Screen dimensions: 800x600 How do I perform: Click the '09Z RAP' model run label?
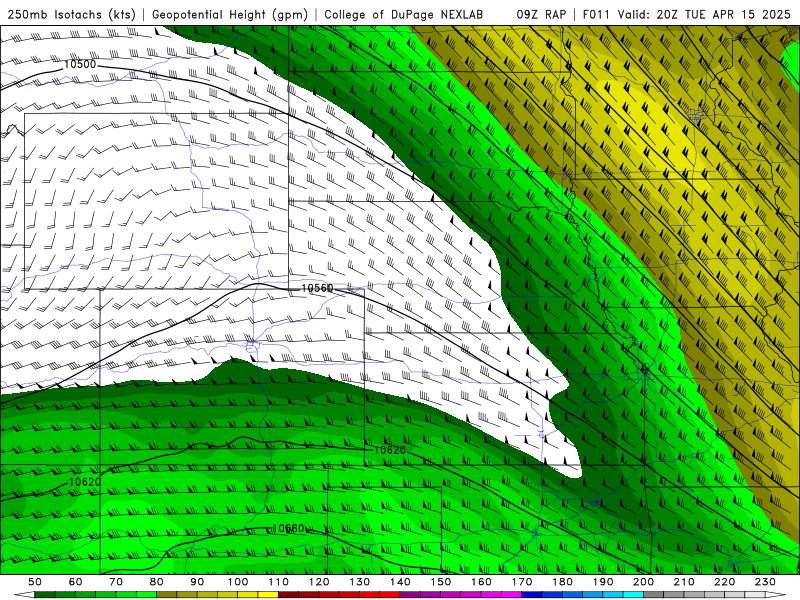pos(541,15)
